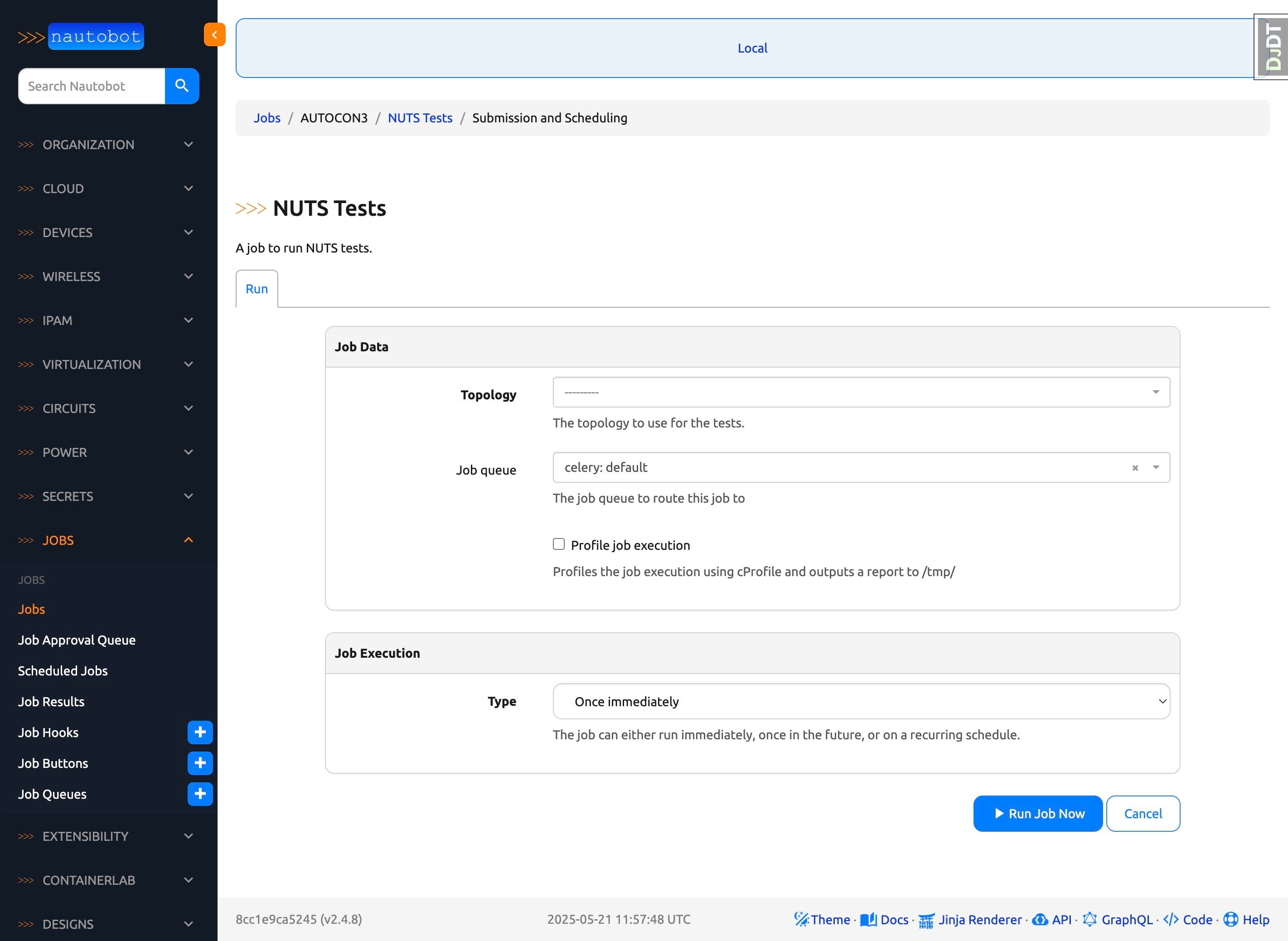Open the Theme link in footer
Screen dimensions: 1288x941
click(x=830, y=920)
